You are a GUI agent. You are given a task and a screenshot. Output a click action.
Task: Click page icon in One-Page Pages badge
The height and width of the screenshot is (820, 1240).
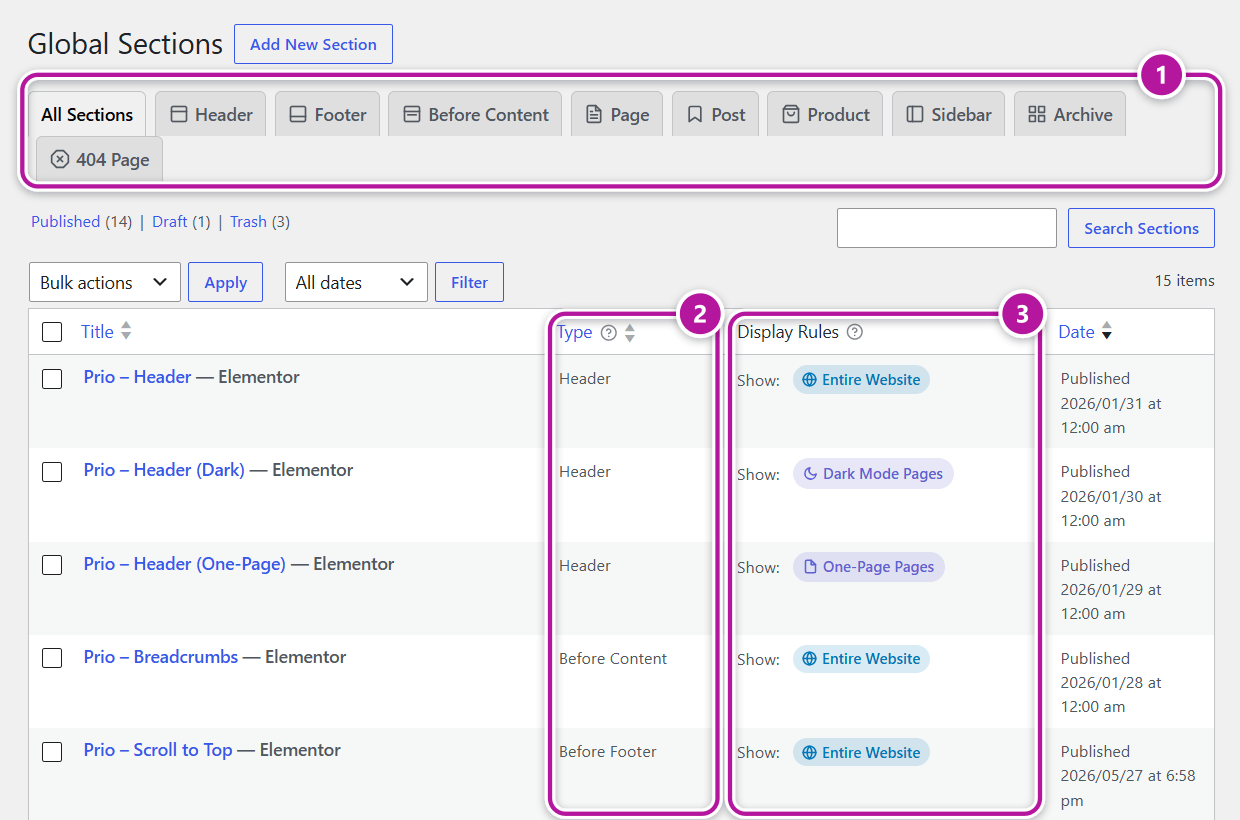click(810, 567)
